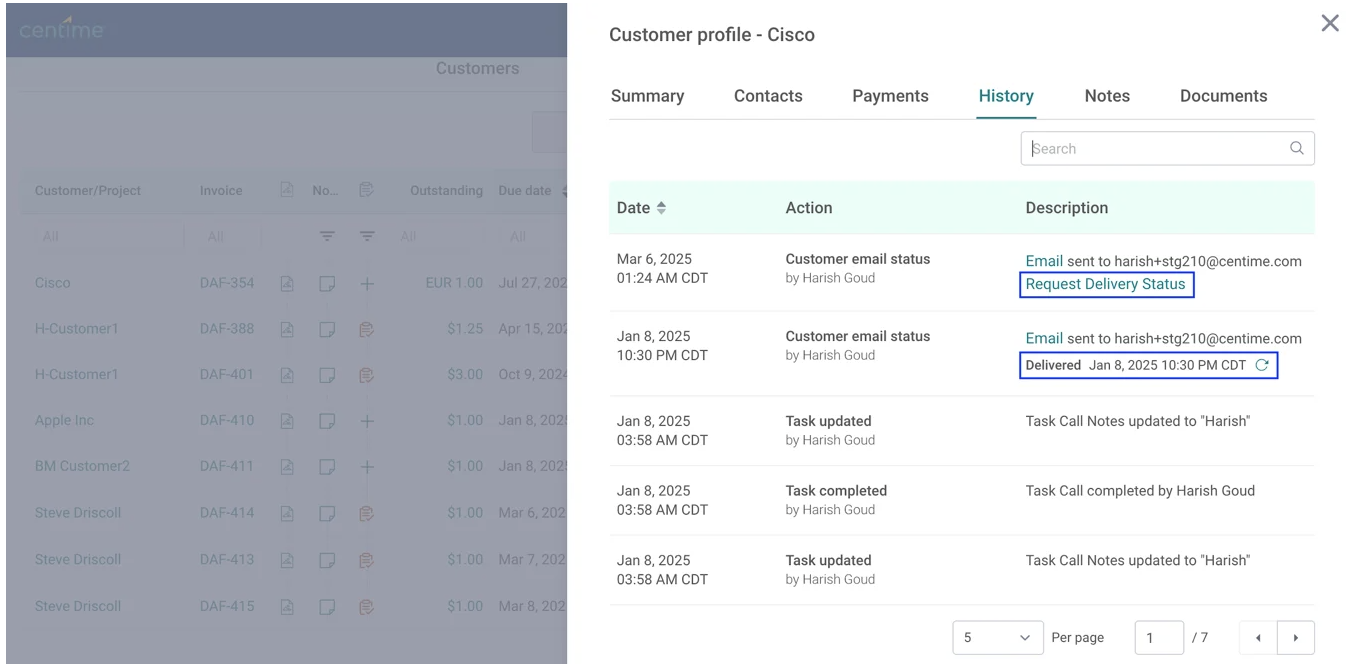Viewport: 1356px width, 668px height.
Task: Open the Email link in Mar 6 row
Action: (1044, 261)
